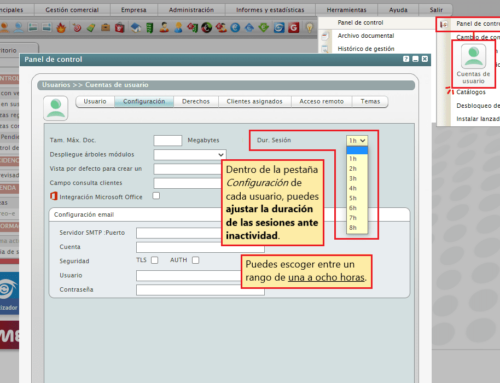The width and height of the screenshot is (500, 383).
Task: Open the Despliegue árboles módulos dropdown
Action: 190,155
